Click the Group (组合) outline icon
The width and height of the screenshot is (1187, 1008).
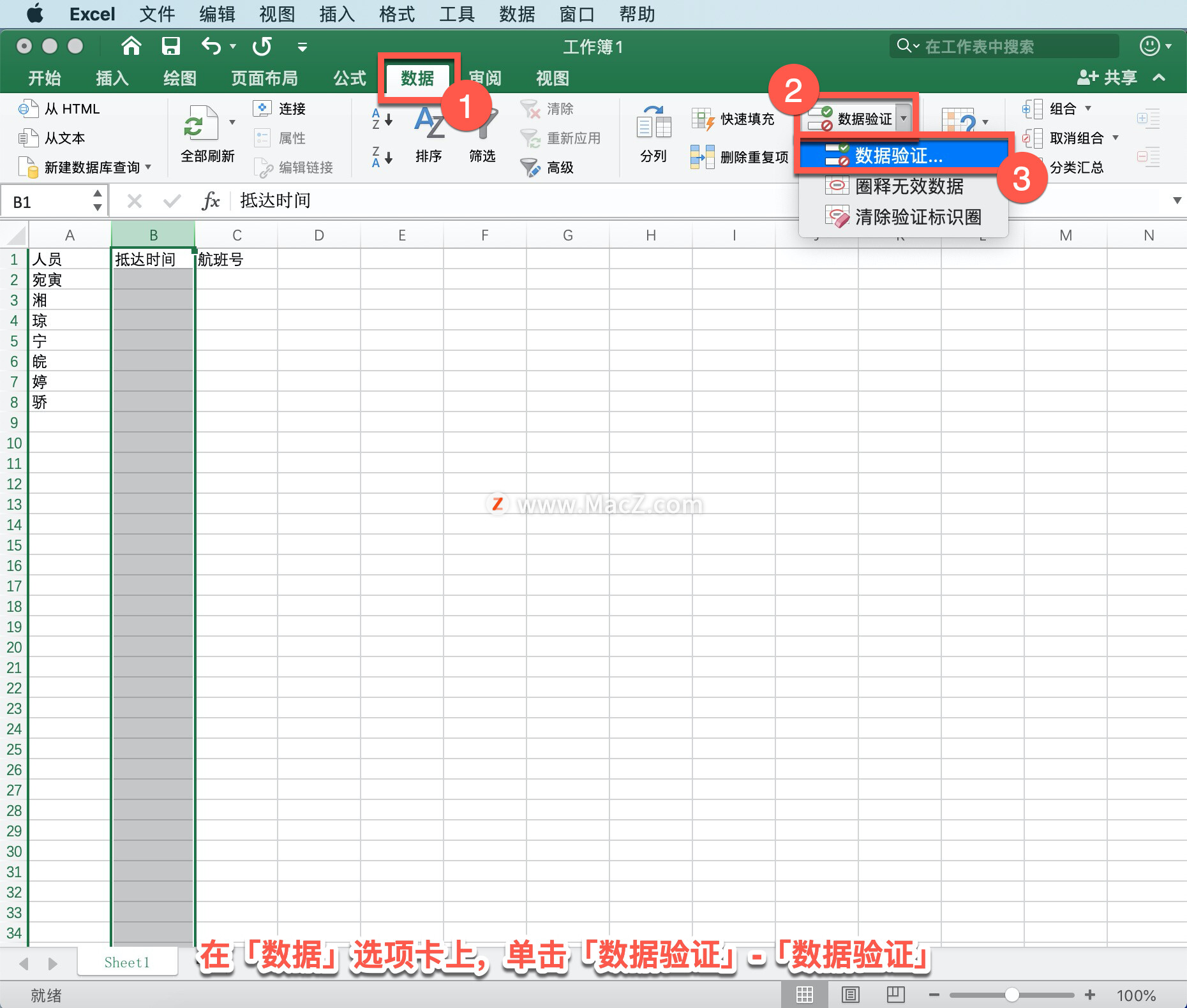click(1033, 108)
